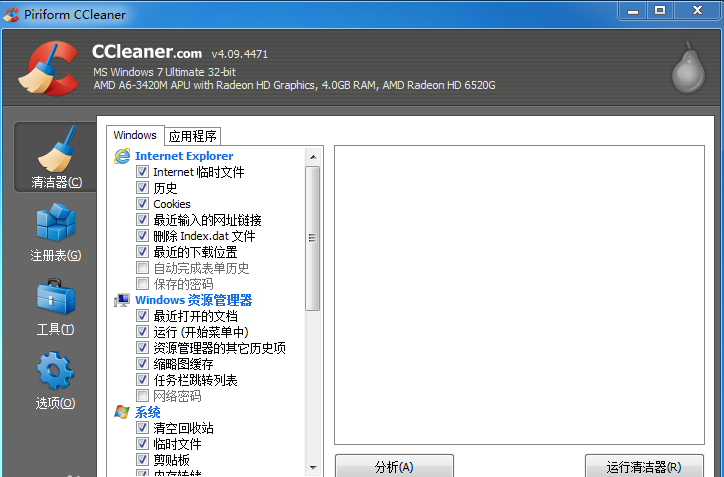Toggle the 最近的下载位置 checkbox

(142, 252)
